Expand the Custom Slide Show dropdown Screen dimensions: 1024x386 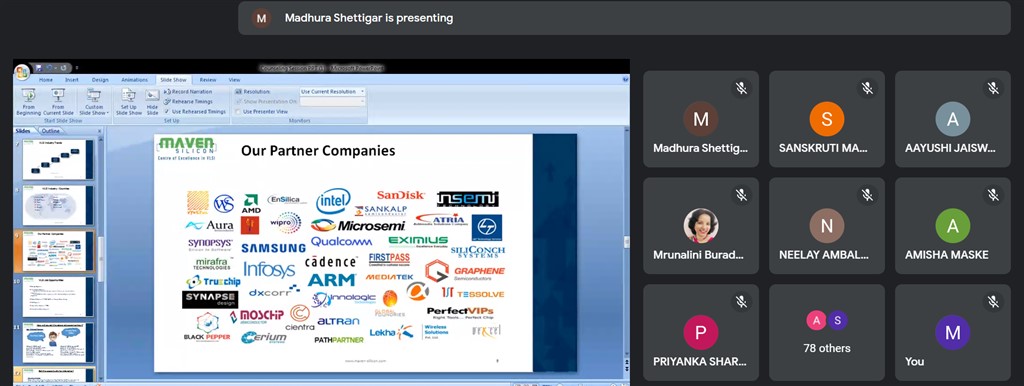click(x=94, y=102)
